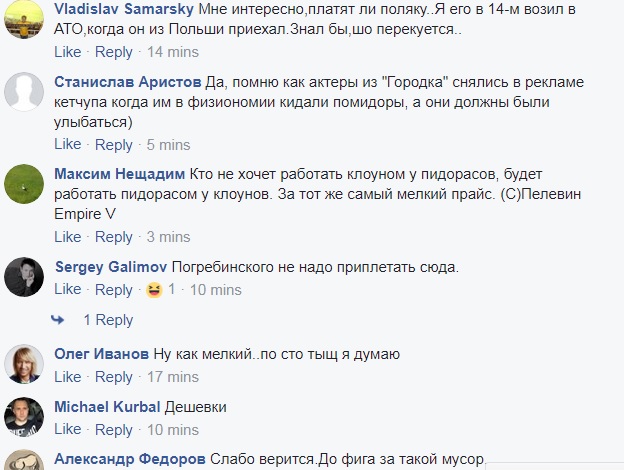
Task: Open Максим Нещадим's profile avatar
Action: click(x=24, y=183)
